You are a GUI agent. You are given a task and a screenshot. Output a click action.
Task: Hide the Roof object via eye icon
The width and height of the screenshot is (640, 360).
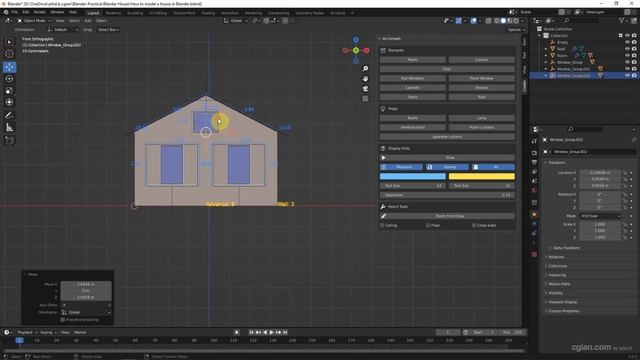(627, 49)
